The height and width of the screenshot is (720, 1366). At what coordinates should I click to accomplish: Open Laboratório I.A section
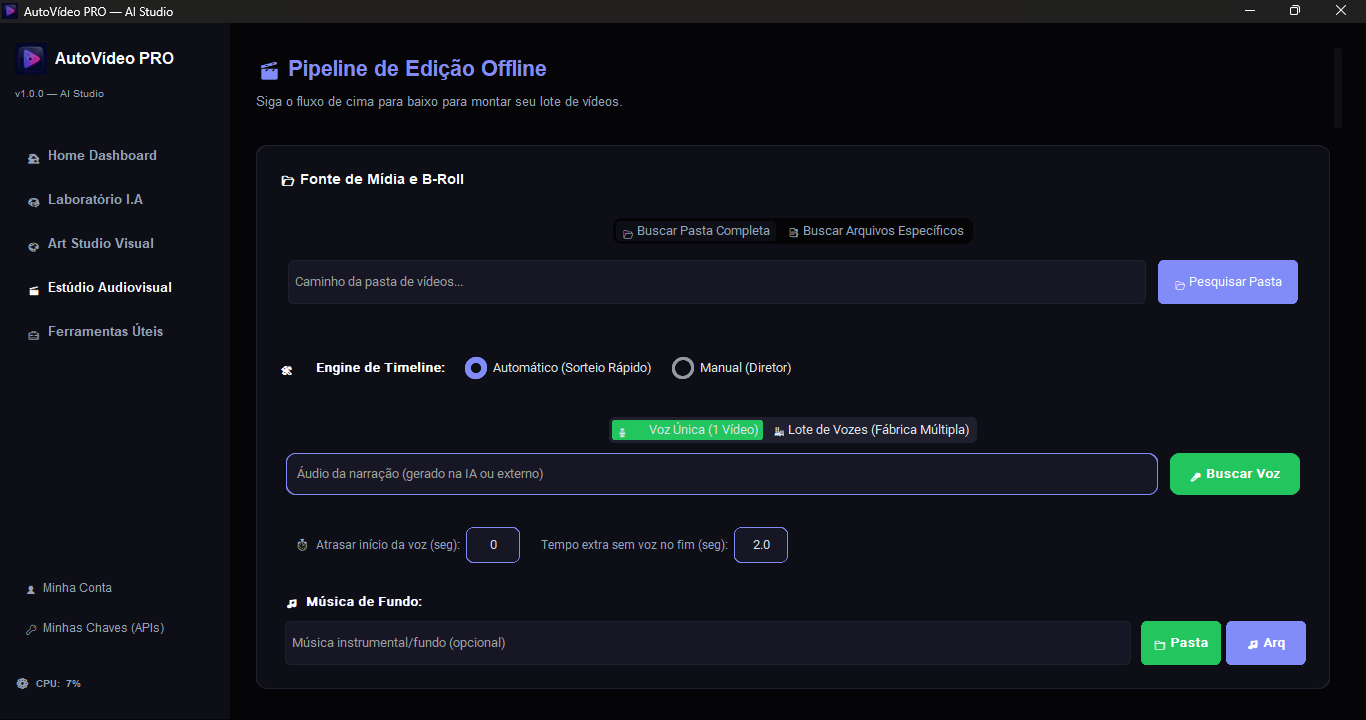click(95, 200)
